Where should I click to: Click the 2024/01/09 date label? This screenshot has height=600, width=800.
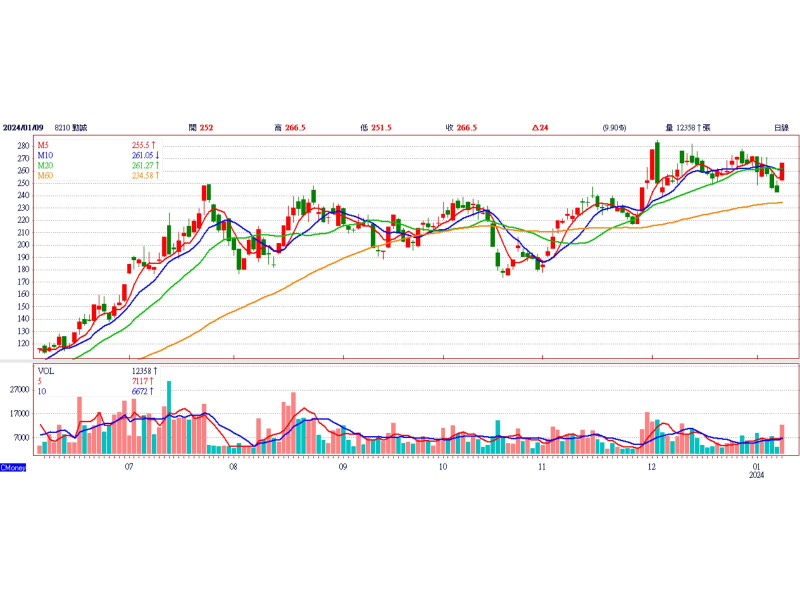tap(23, 128)
